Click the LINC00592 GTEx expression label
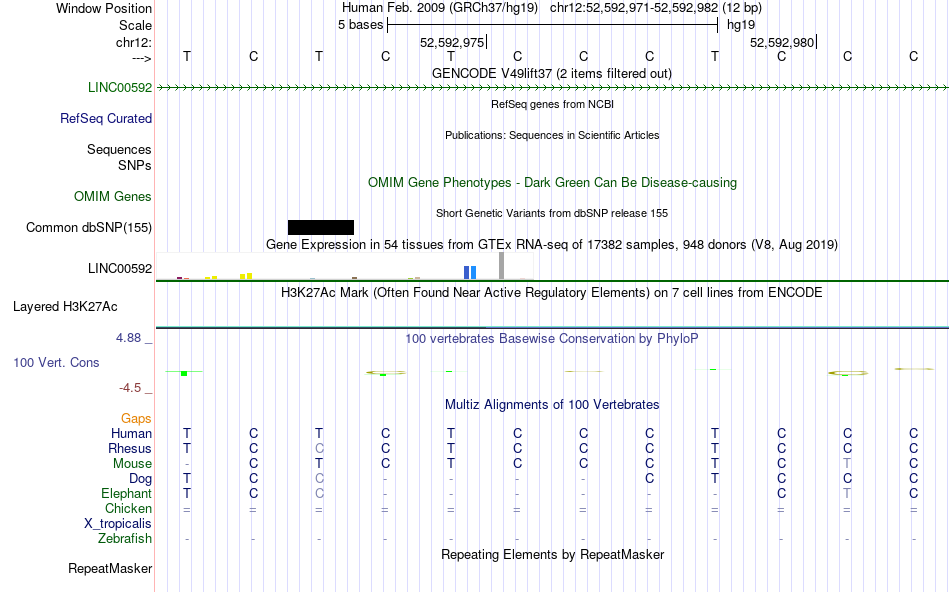 point(120,268)
